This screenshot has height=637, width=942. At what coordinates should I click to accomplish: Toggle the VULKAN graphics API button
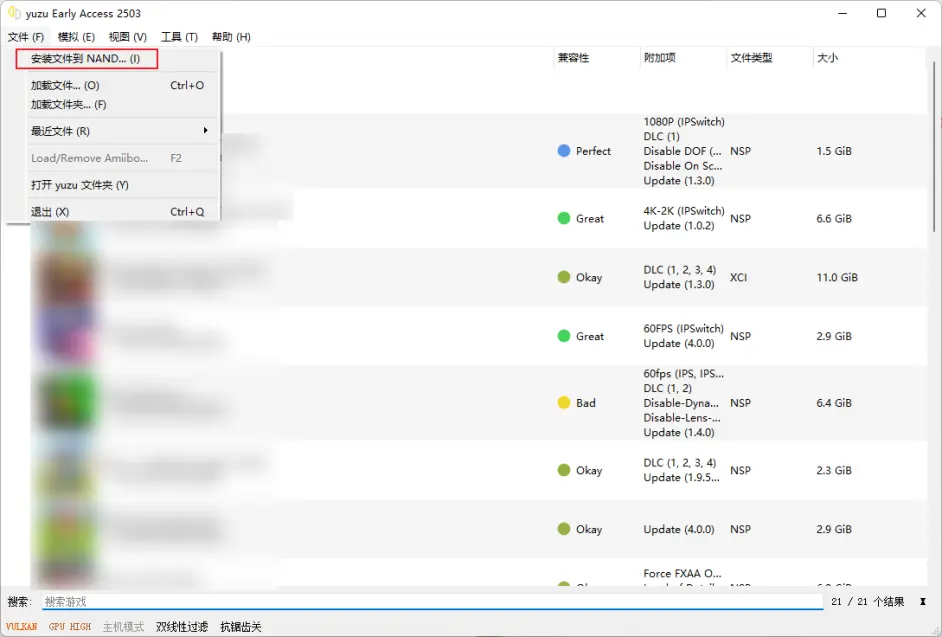(22, 627)
